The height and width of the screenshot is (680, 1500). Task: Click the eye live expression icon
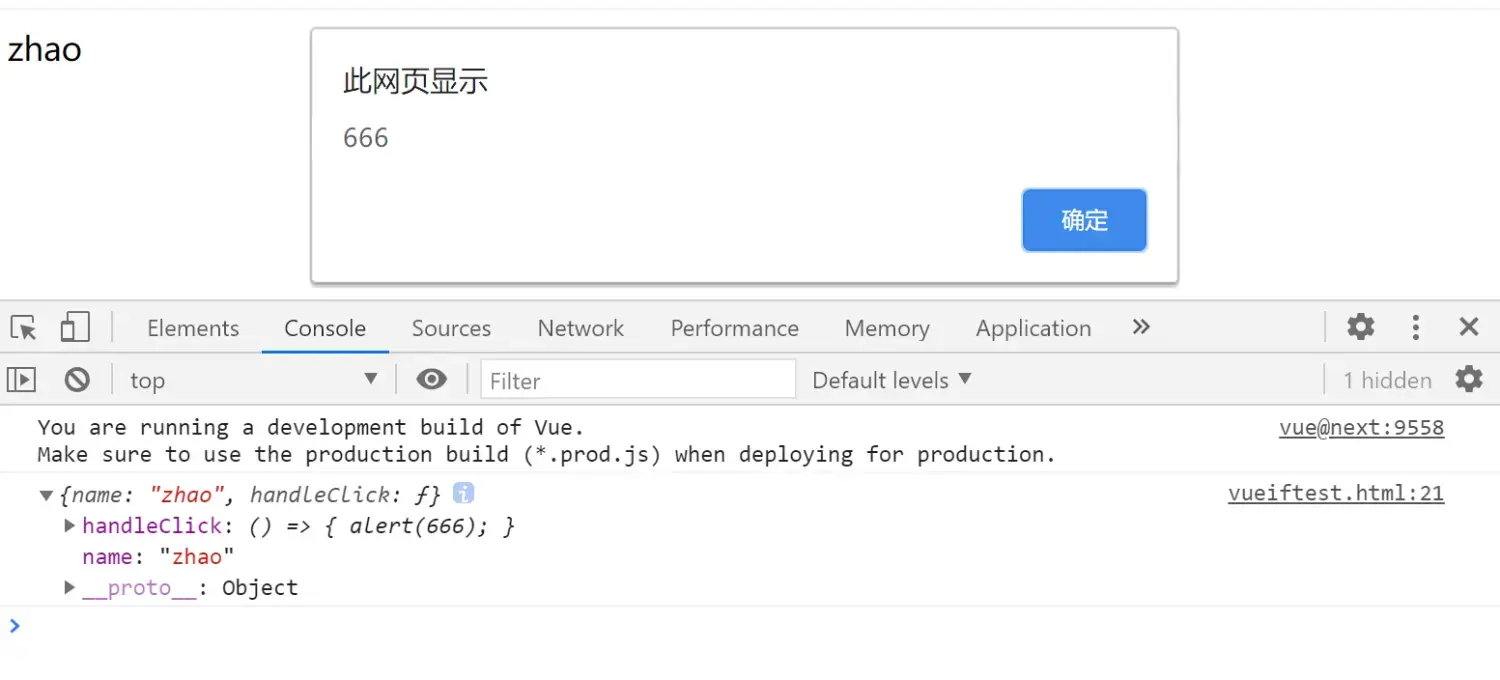[x=431, y=379]
